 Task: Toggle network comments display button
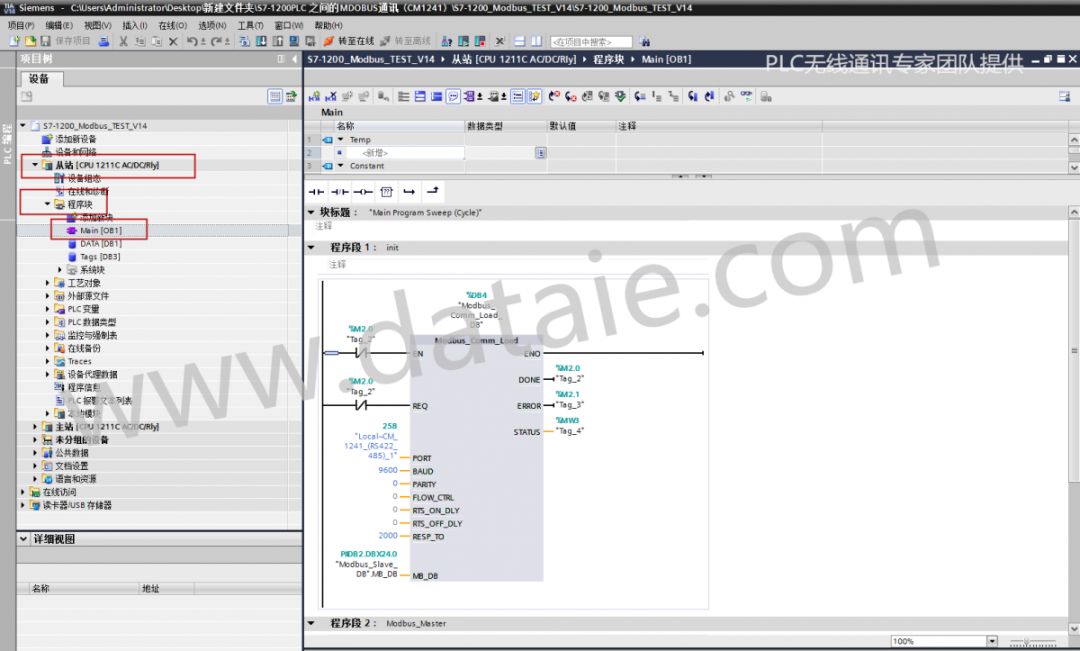click(518, 96)
